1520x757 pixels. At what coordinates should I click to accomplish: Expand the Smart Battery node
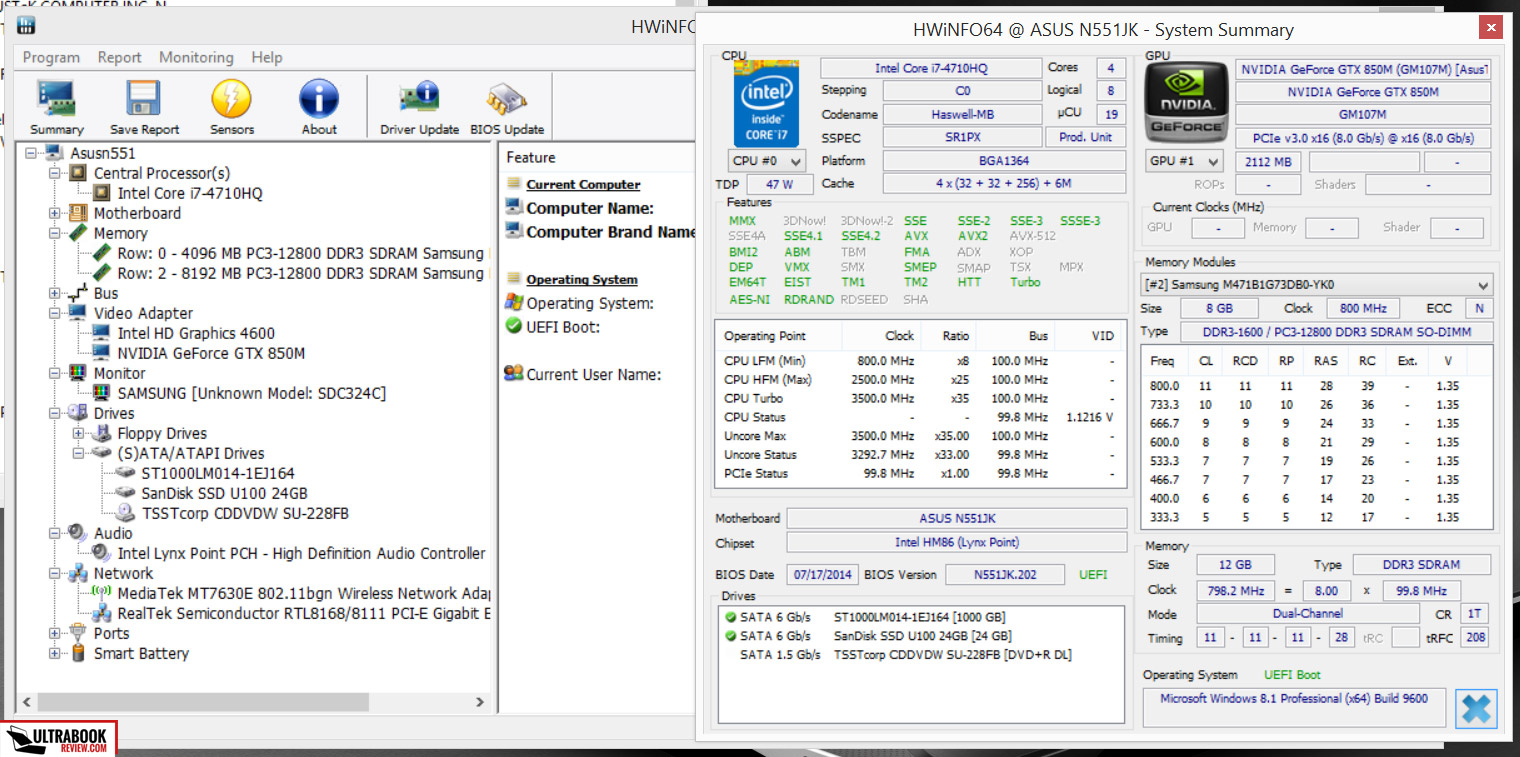click(55, 653)
